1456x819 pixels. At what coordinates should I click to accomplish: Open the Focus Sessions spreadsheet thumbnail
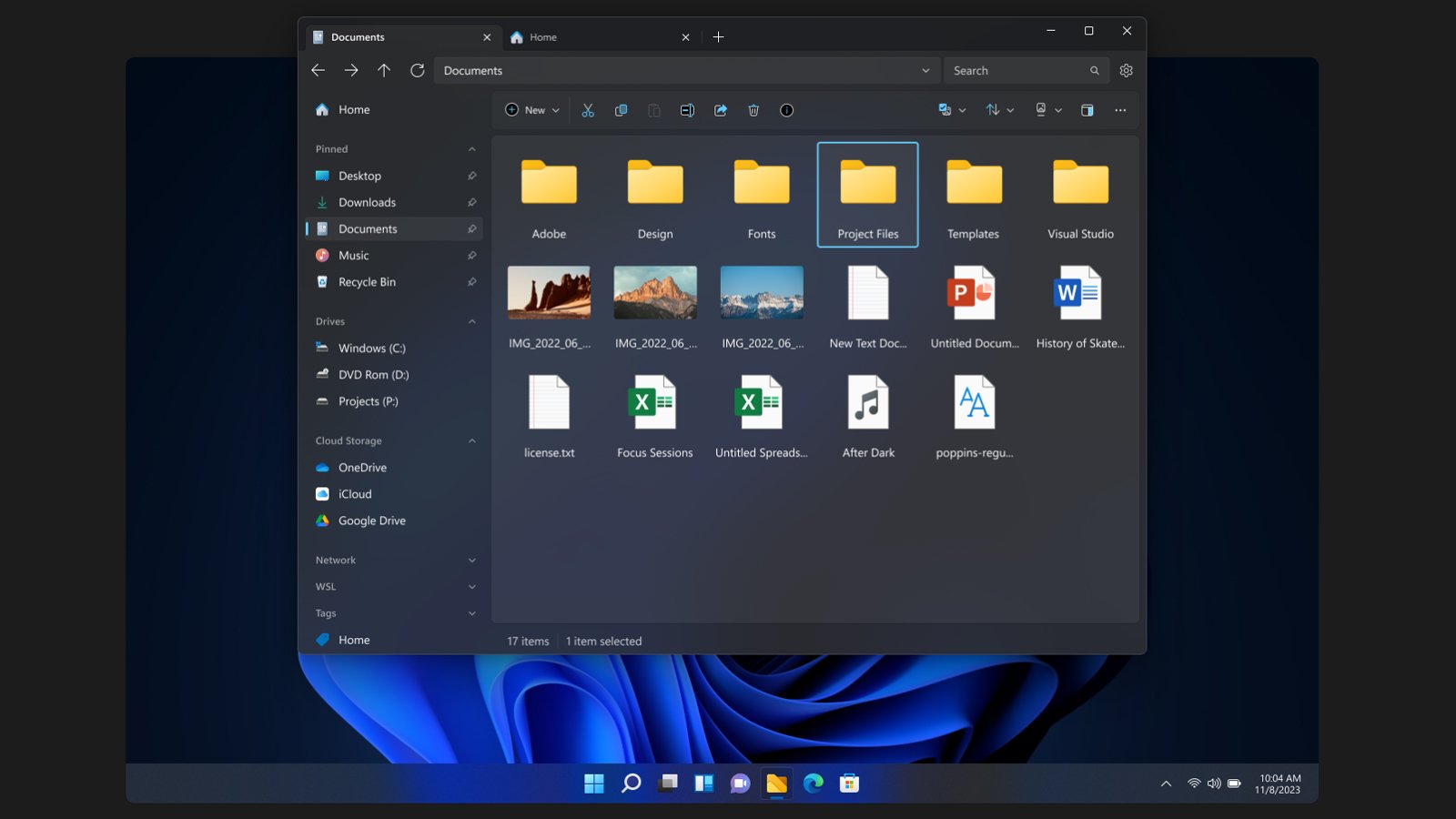[655, 400]
